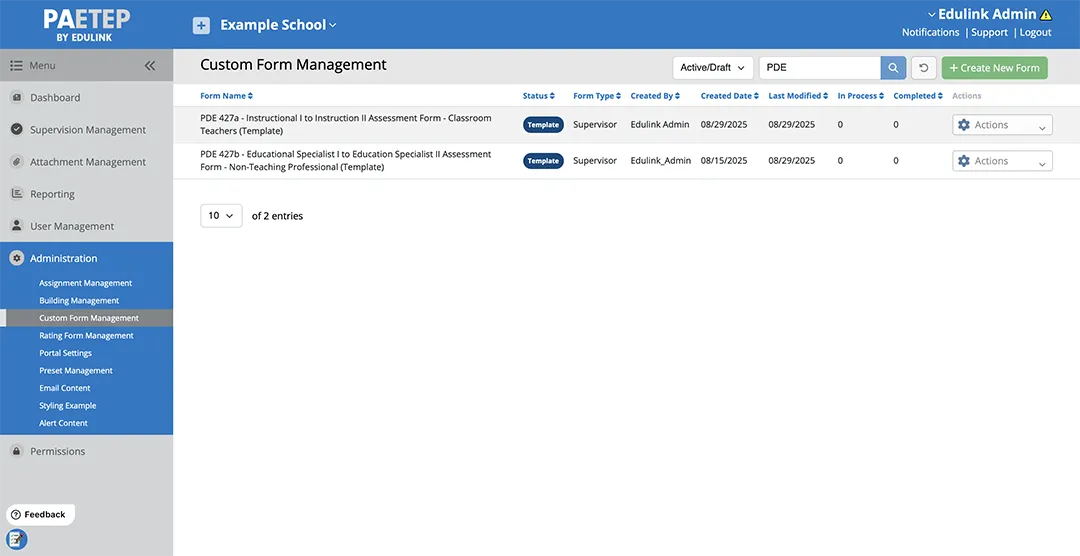Screen dimensions: 1080x556
Task: Click the Edulink_Admin created-by cell
Action: [x=661, y=161]
